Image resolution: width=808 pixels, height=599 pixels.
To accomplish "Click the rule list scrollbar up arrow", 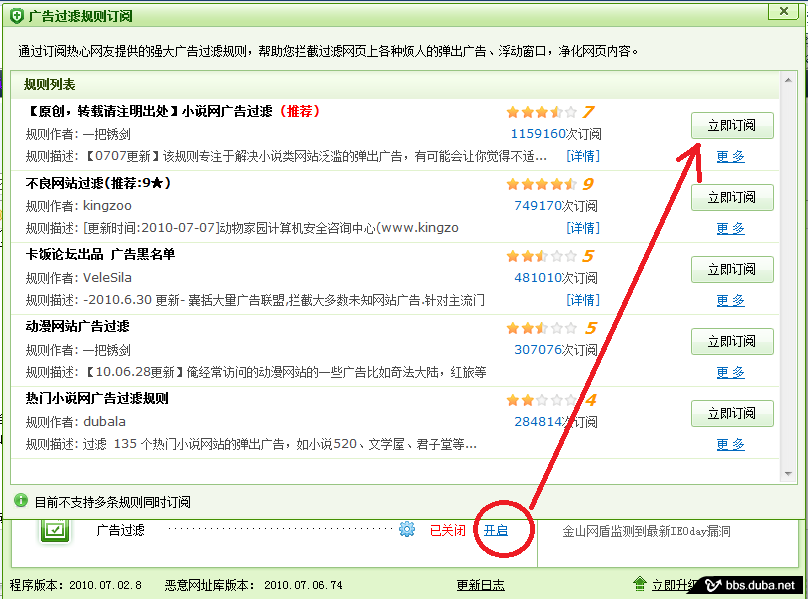I will pos(788,80).
